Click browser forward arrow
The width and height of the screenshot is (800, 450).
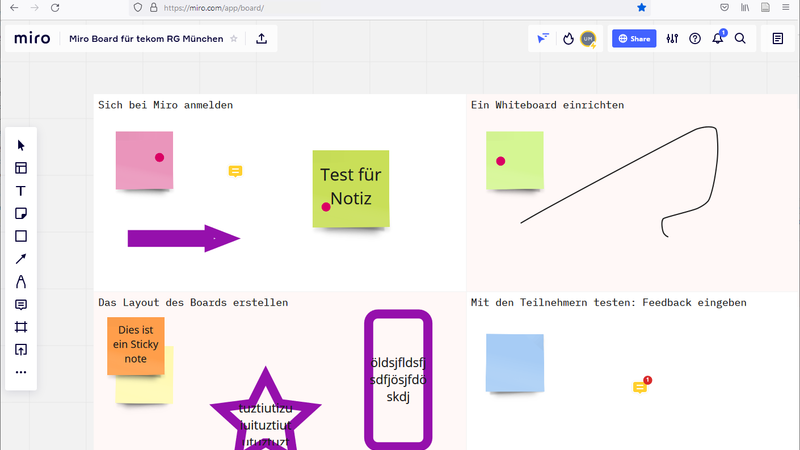[34, 8]
